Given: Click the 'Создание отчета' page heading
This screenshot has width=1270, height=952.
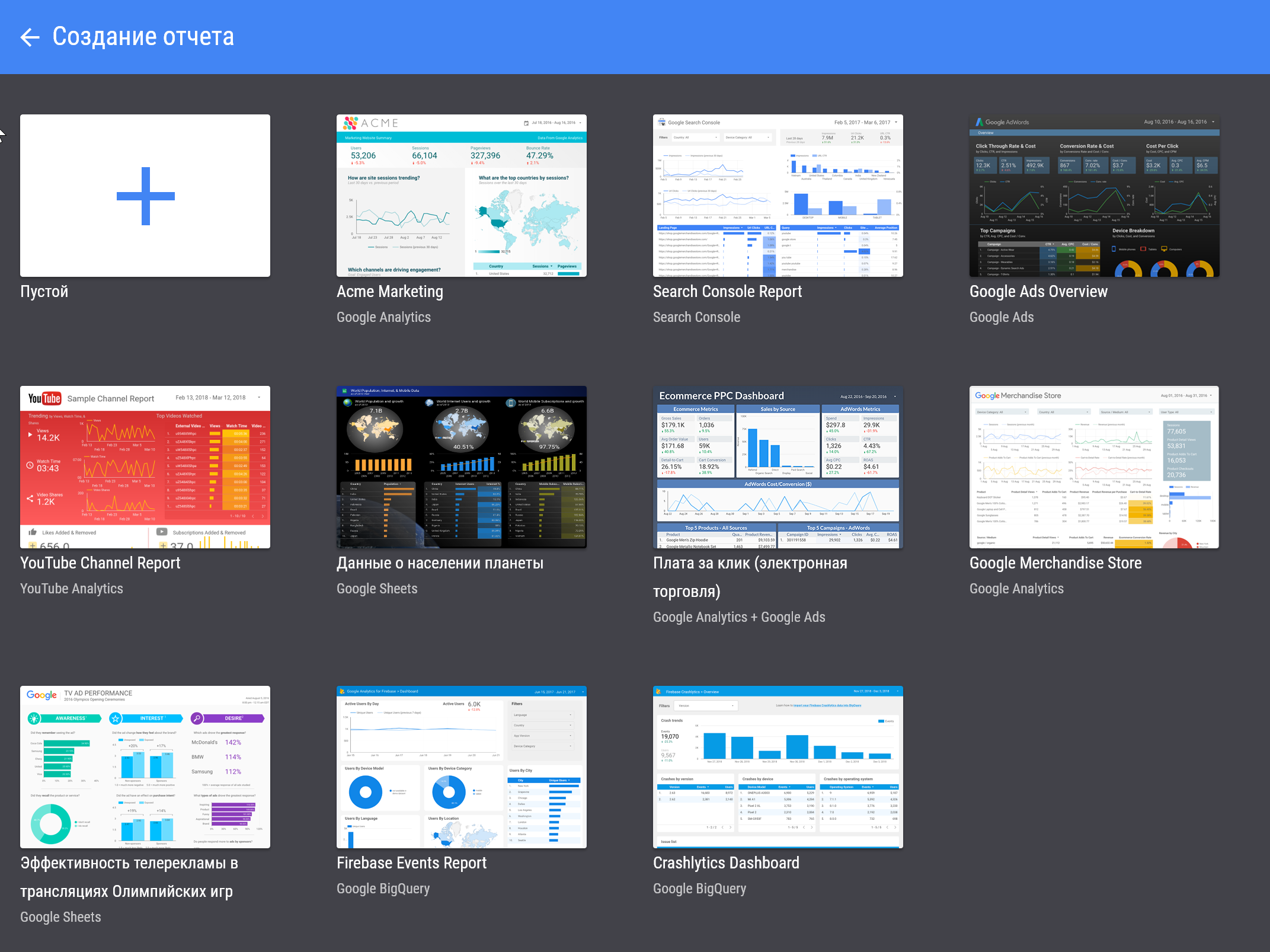Looking at the screenshot, I should click(143, 37).
